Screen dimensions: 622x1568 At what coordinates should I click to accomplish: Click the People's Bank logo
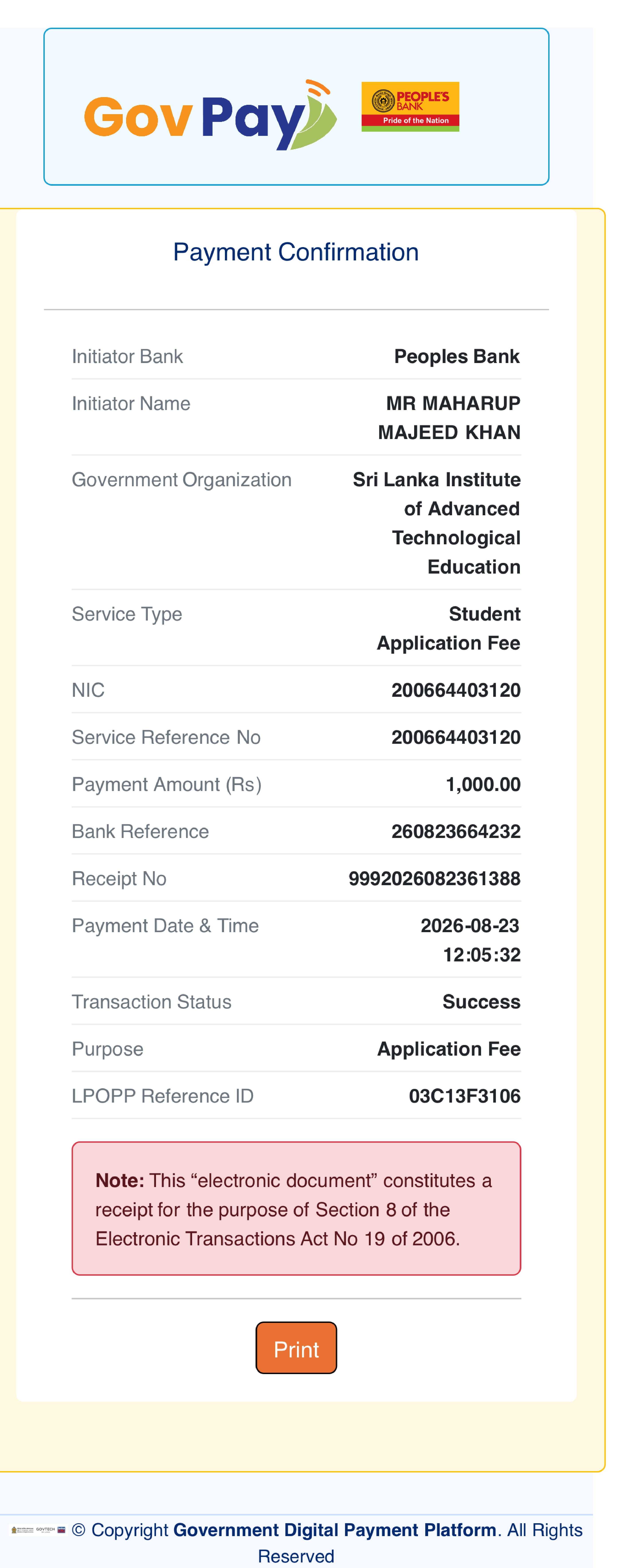coord(410,107)
